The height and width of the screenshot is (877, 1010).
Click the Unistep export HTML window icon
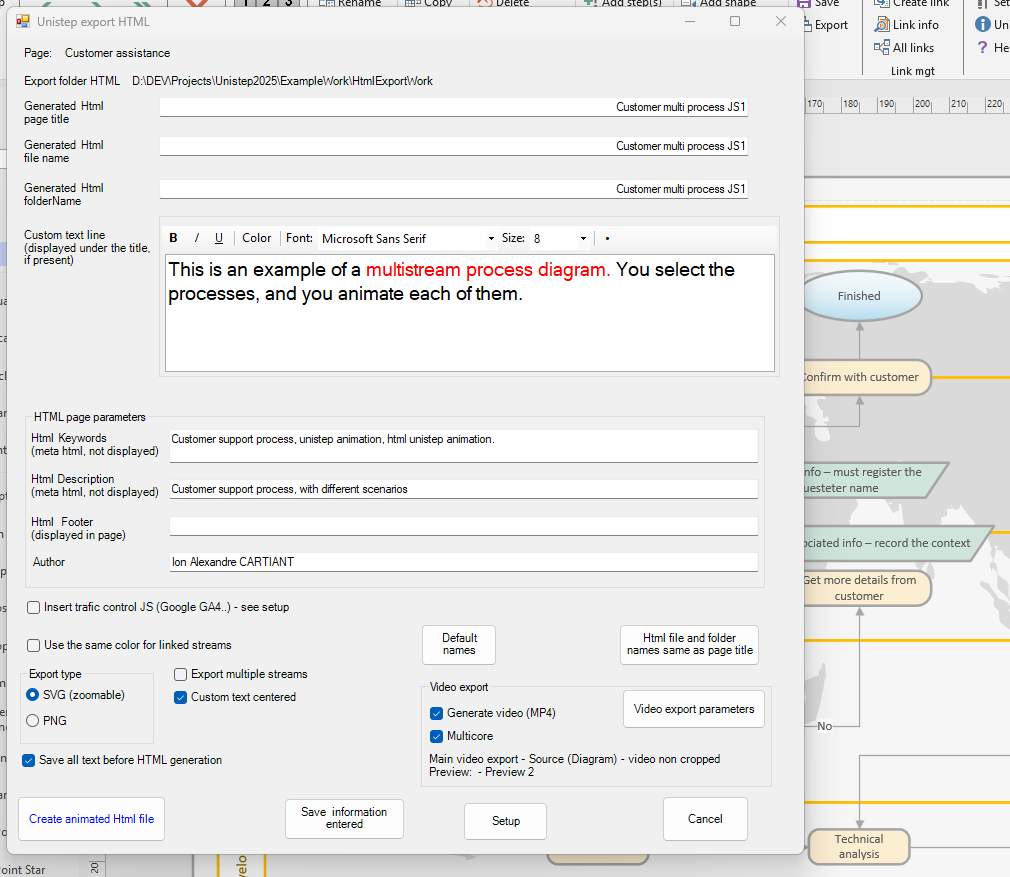pyautogui.click(x=23, y=21)
